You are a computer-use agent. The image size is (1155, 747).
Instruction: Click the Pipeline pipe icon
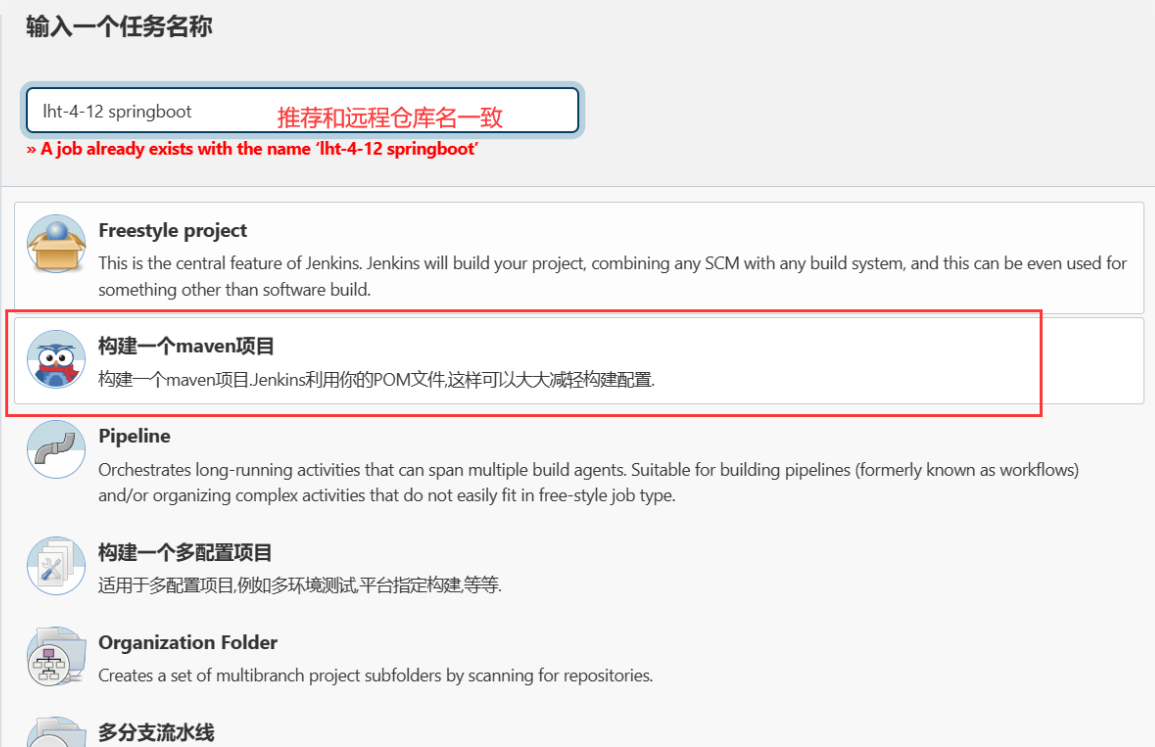coord(56,449)
